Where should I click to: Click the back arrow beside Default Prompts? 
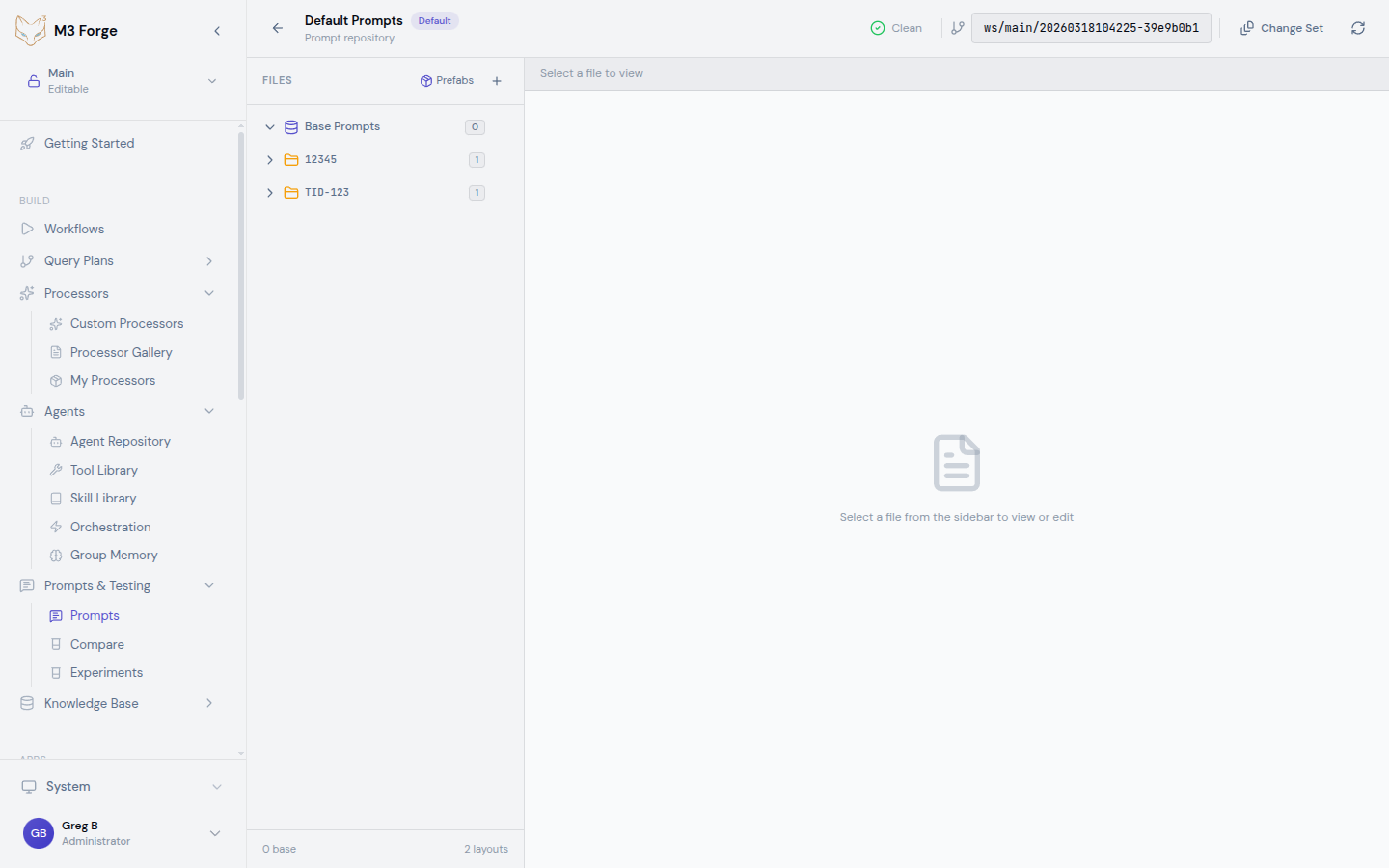(x=278, y=28)
